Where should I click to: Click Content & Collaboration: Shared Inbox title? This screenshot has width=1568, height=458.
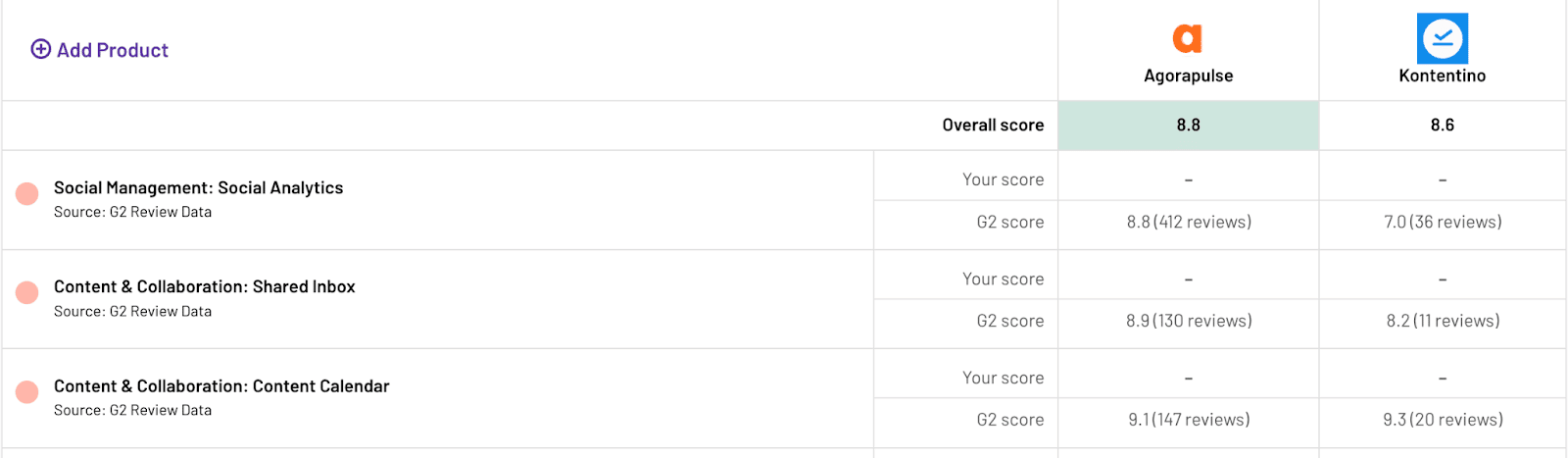pos(204,286)
